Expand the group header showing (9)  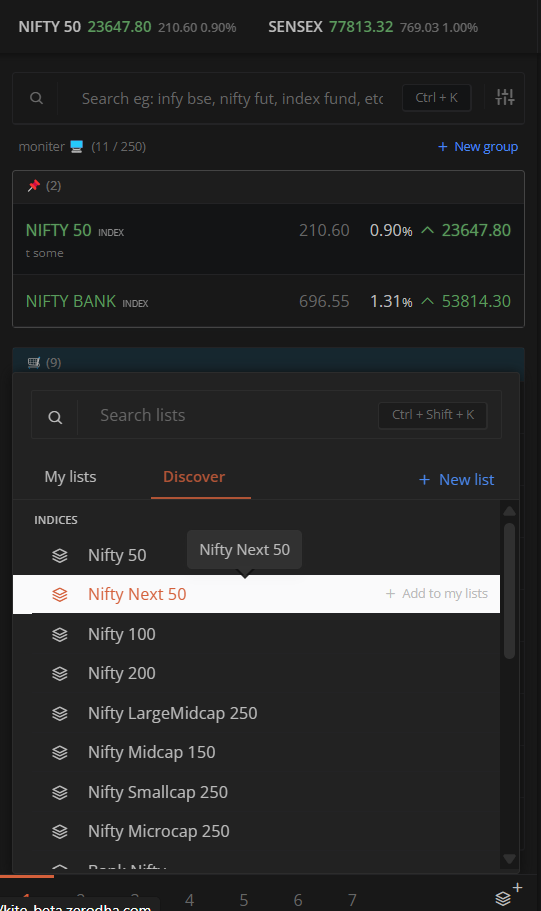[268, 363]
